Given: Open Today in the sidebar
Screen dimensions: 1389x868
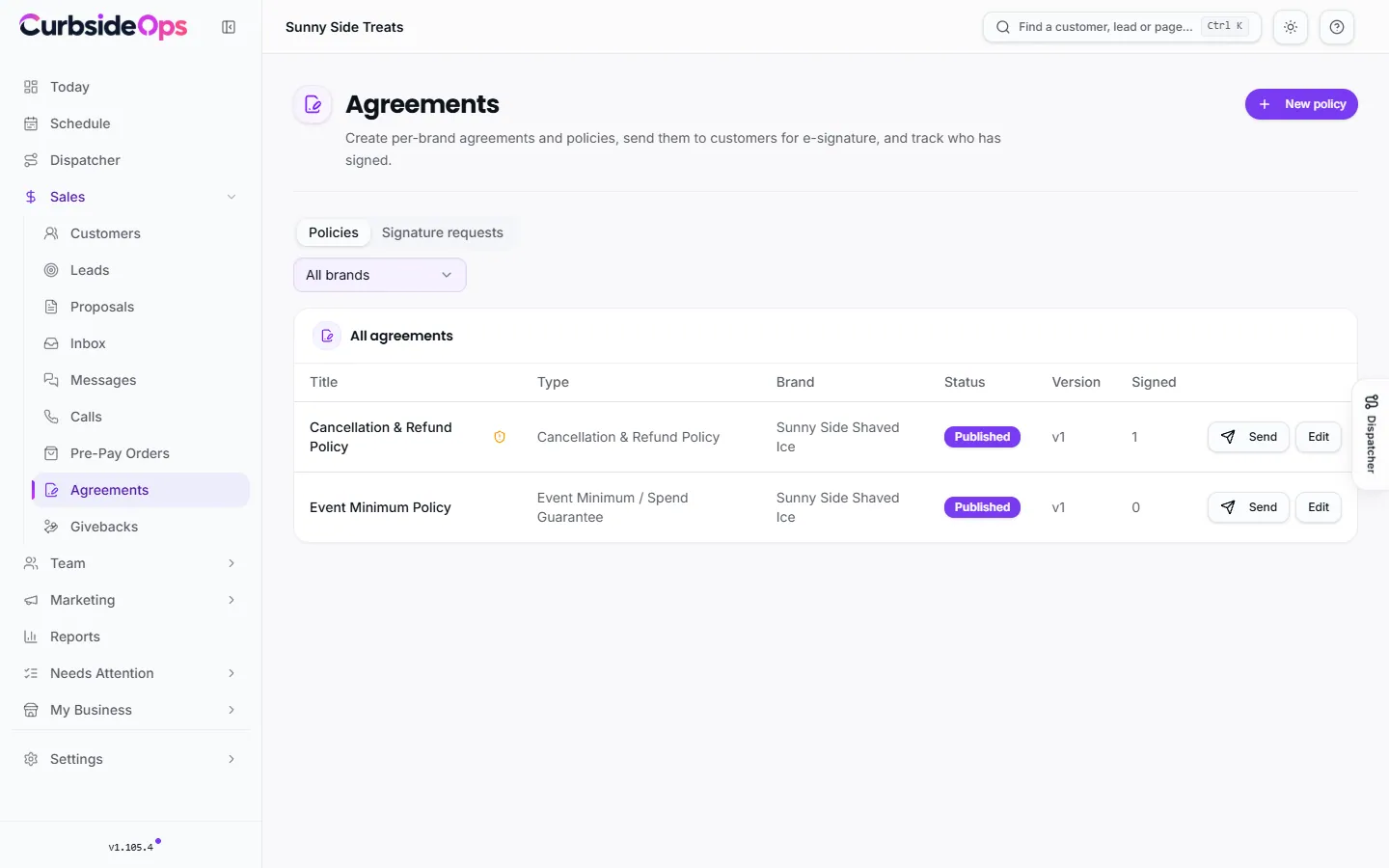Looking at the screenshot, I should click(130, 87).
